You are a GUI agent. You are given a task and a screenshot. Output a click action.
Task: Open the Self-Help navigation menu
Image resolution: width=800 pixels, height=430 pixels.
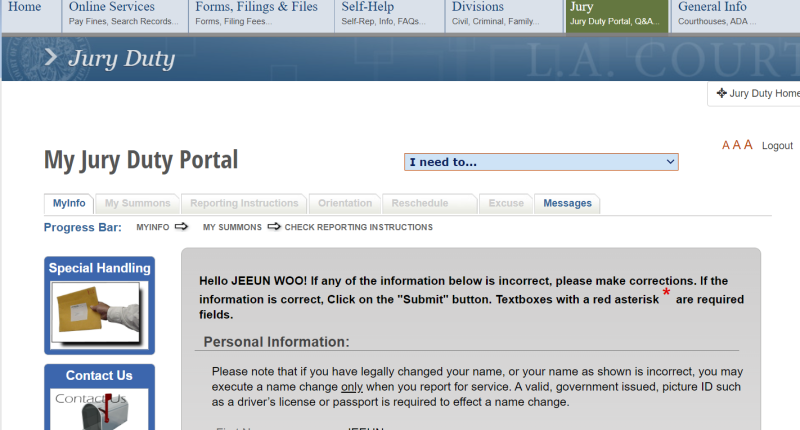390,15
